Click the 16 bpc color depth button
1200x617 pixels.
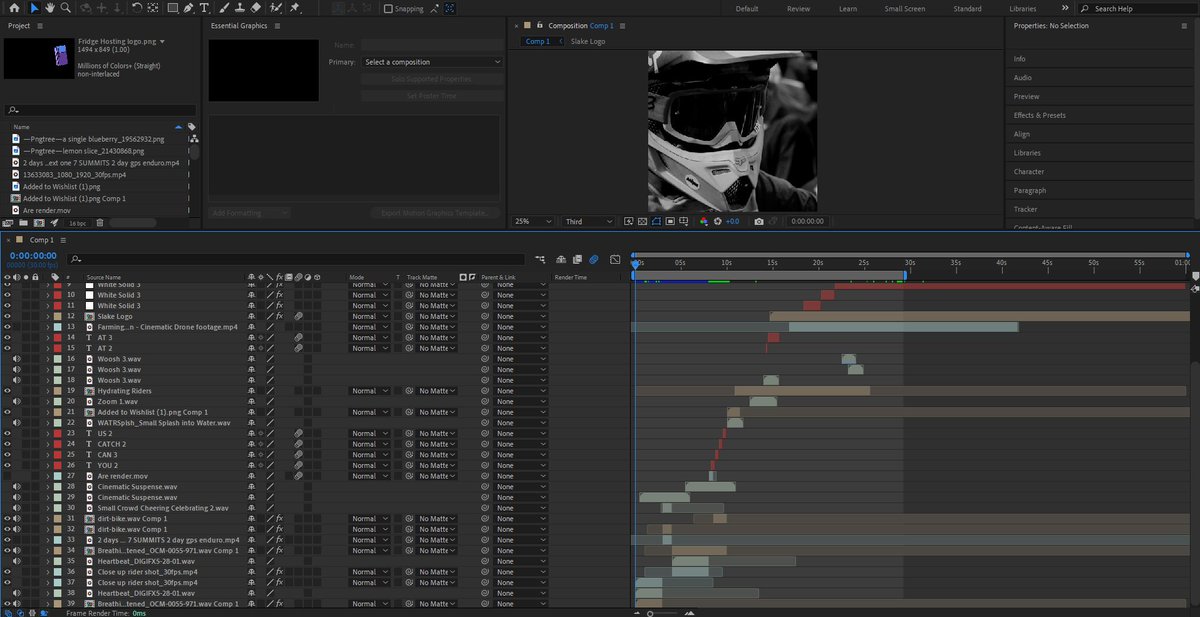click(77, 223)
